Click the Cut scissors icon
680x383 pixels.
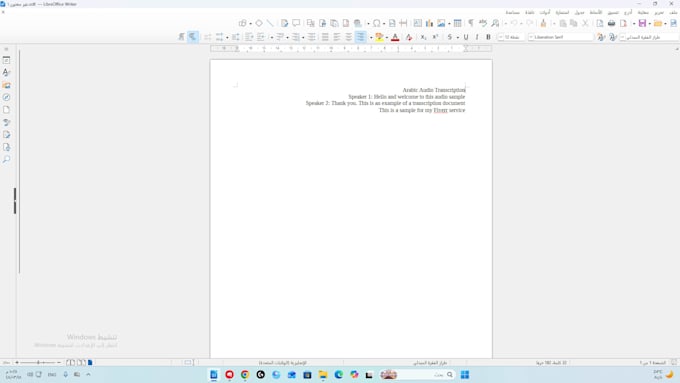585,23
